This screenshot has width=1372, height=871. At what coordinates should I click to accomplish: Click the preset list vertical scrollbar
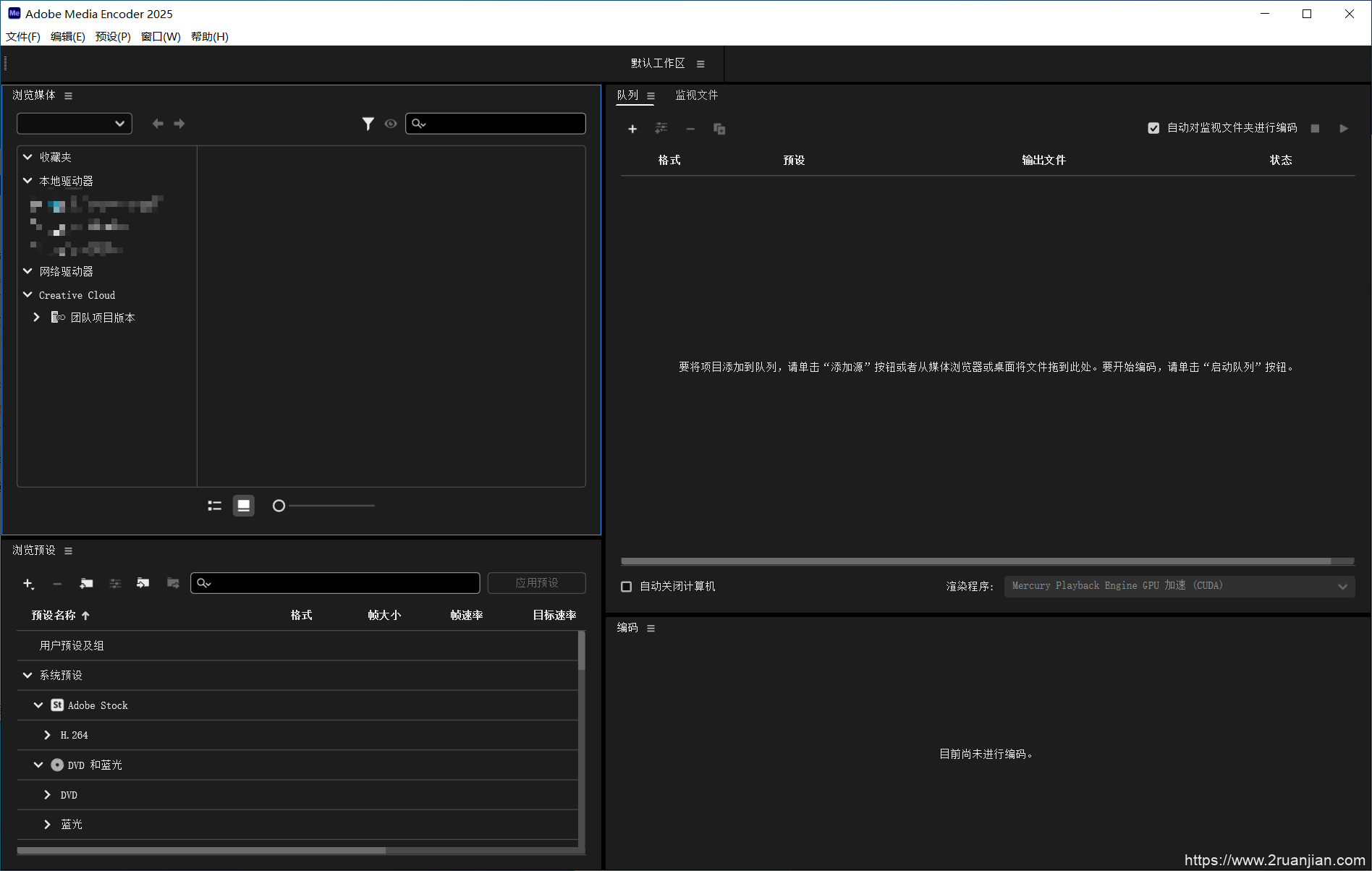coord(582,650)
